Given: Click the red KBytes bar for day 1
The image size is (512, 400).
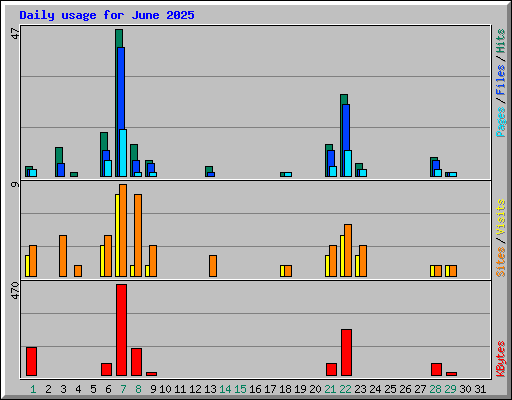Looking at the screenshot, I should tap(31, 362).
